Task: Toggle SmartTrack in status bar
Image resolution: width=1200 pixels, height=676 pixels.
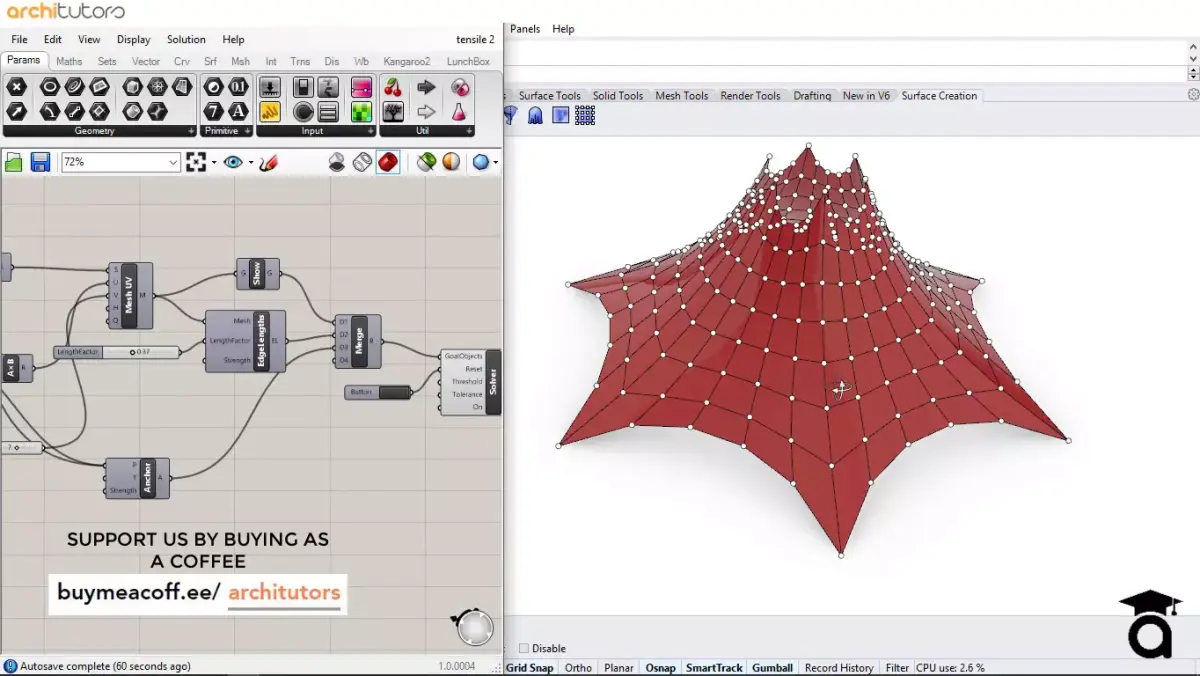Action: 714,668
